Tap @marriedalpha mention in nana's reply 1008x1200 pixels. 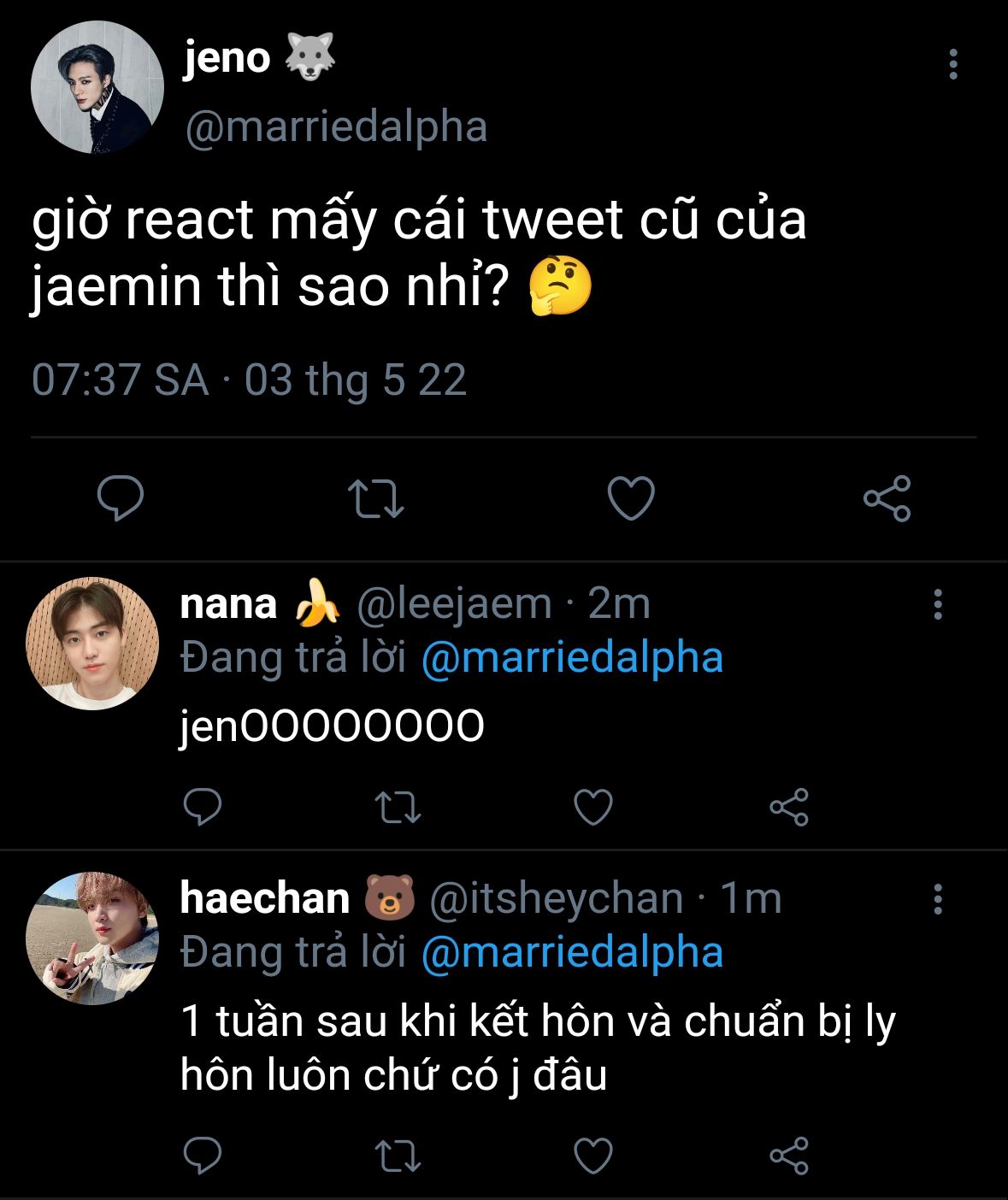point(572,657)
